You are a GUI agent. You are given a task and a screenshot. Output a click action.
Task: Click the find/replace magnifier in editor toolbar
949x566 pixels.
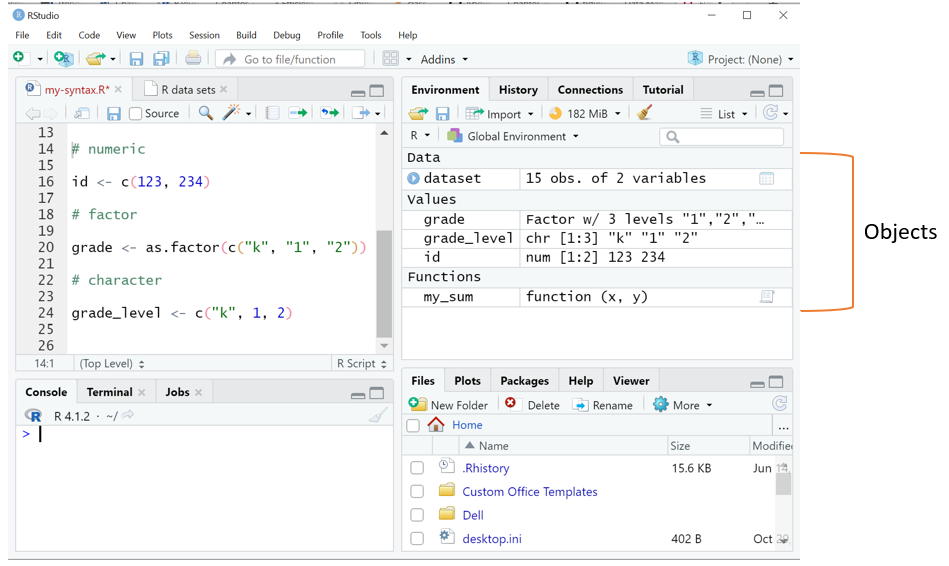pos(205,114)
